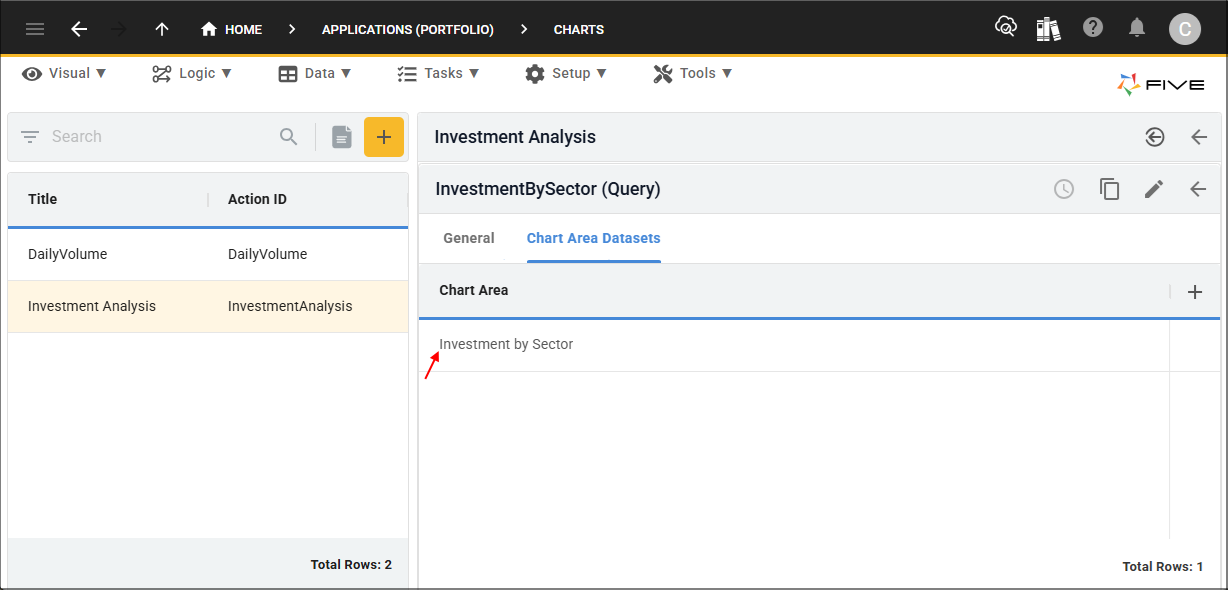Image resolution: width=1228 pixels, height=590 pixels.
Task: Click the Chart Area column header
Action: click(x=474, y=290)
